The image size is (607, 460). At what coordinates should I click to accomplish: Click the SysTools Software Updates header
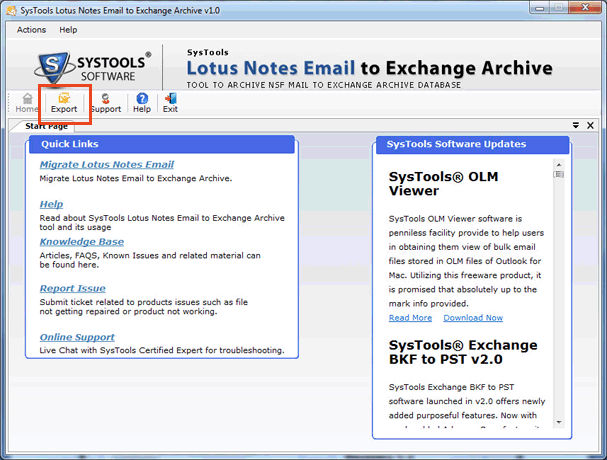click(472, 144)
